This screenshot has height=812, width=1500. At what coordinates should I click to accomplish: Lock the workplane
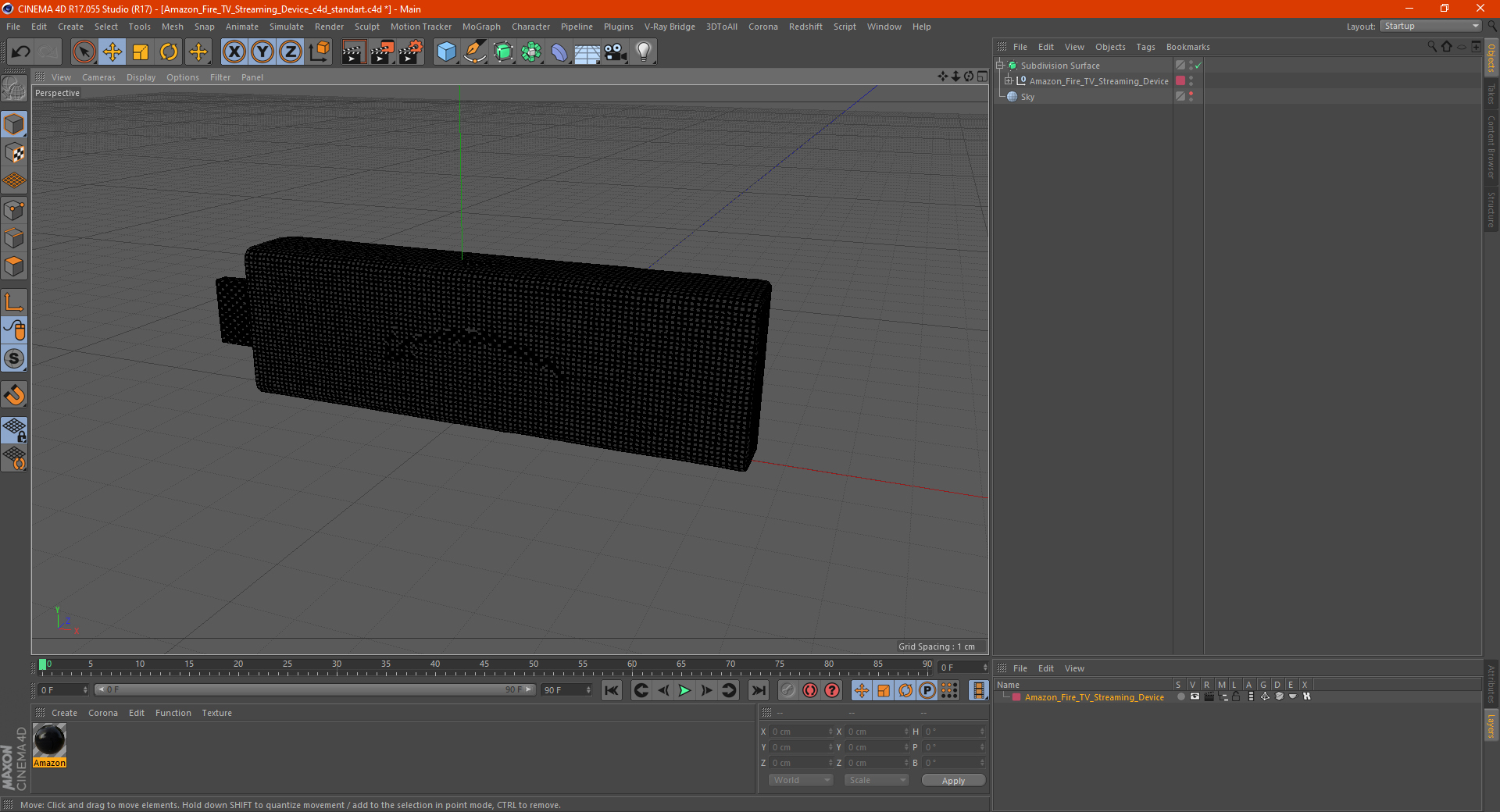pyautogui.click(x=14, y=429)
